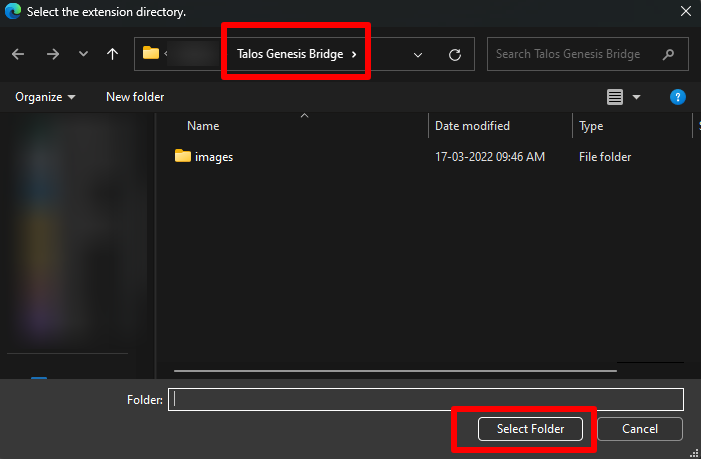The width and height of the screenshot is (701, 459).
Task: Click folder icon in address bar
Action: (x=151, y=53)
